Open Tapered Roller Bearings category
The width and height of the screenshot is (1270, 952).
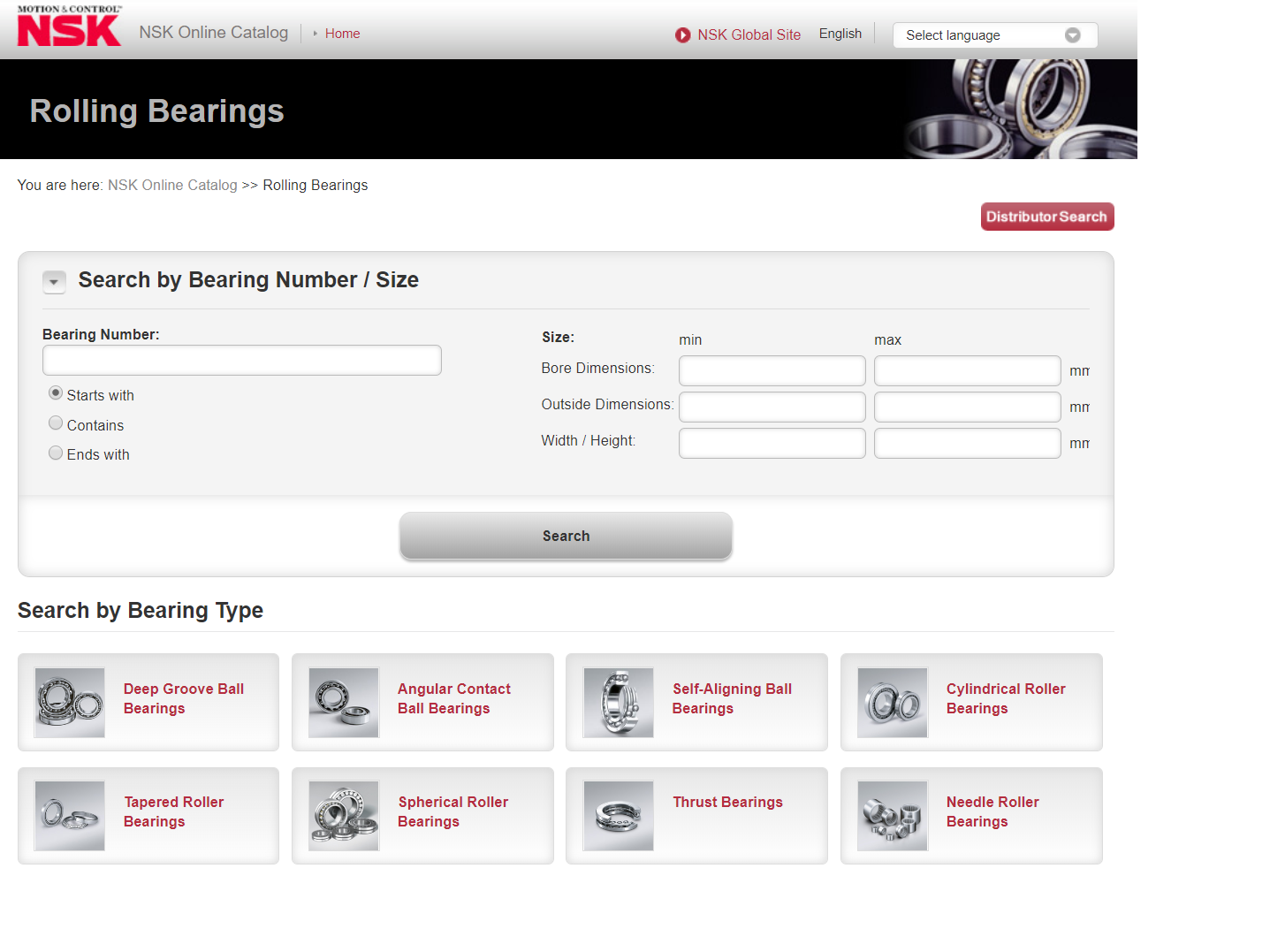point(69,815)
